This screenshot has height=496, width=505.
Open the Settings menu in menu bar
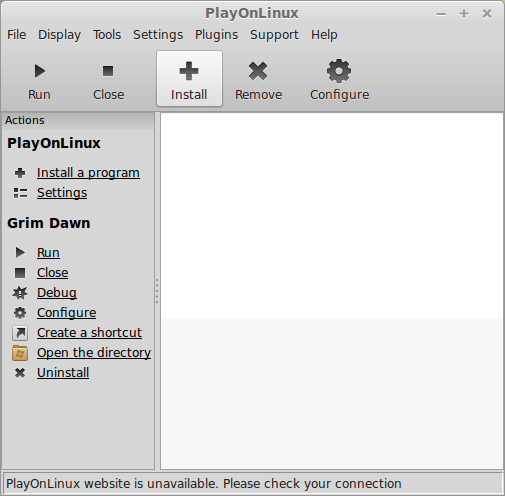click(x=158, y=35)
